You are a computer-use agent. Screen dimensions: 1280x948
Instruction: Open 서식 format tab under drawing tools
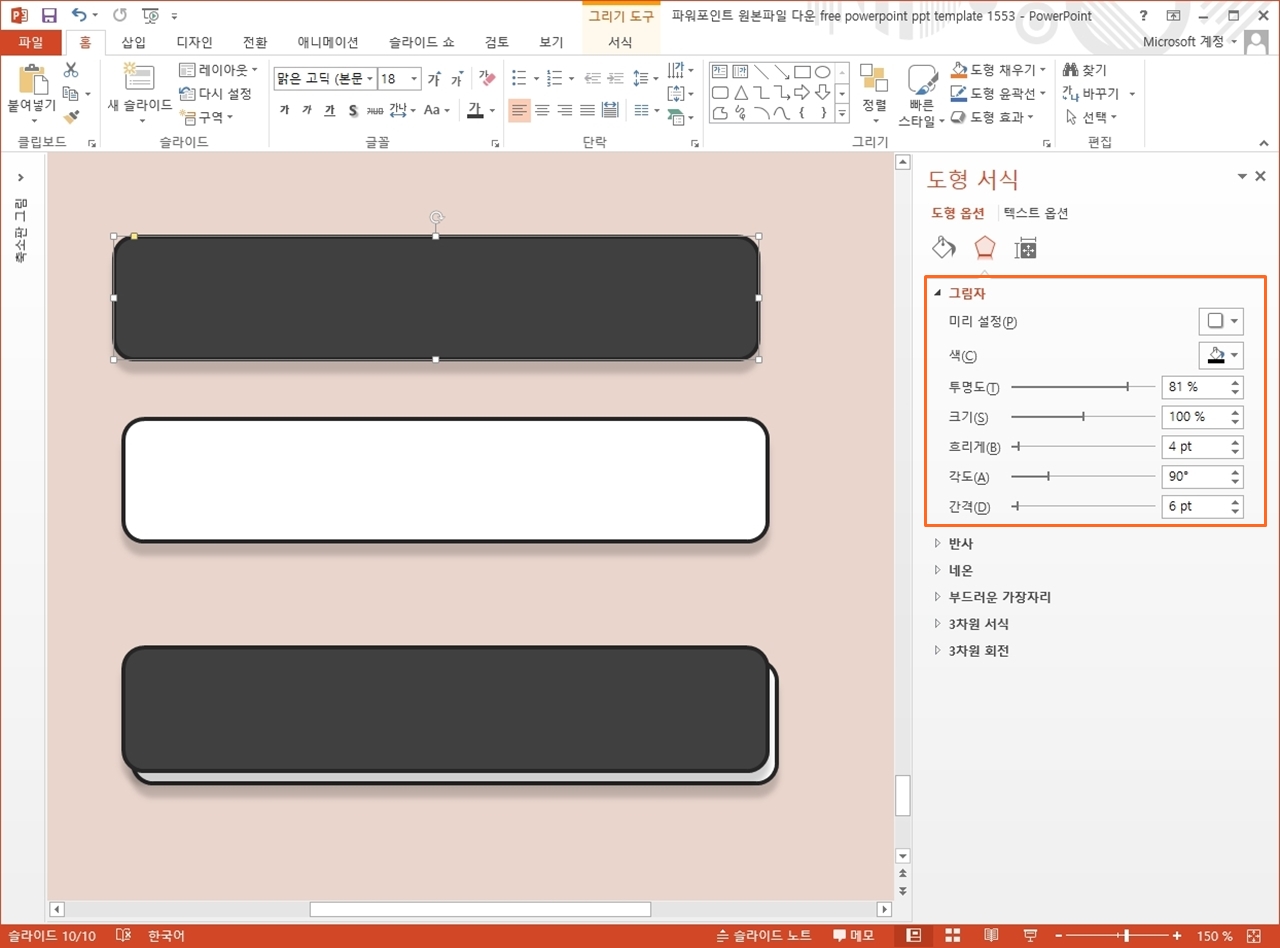pyautogui.click(x=620, y=42)
